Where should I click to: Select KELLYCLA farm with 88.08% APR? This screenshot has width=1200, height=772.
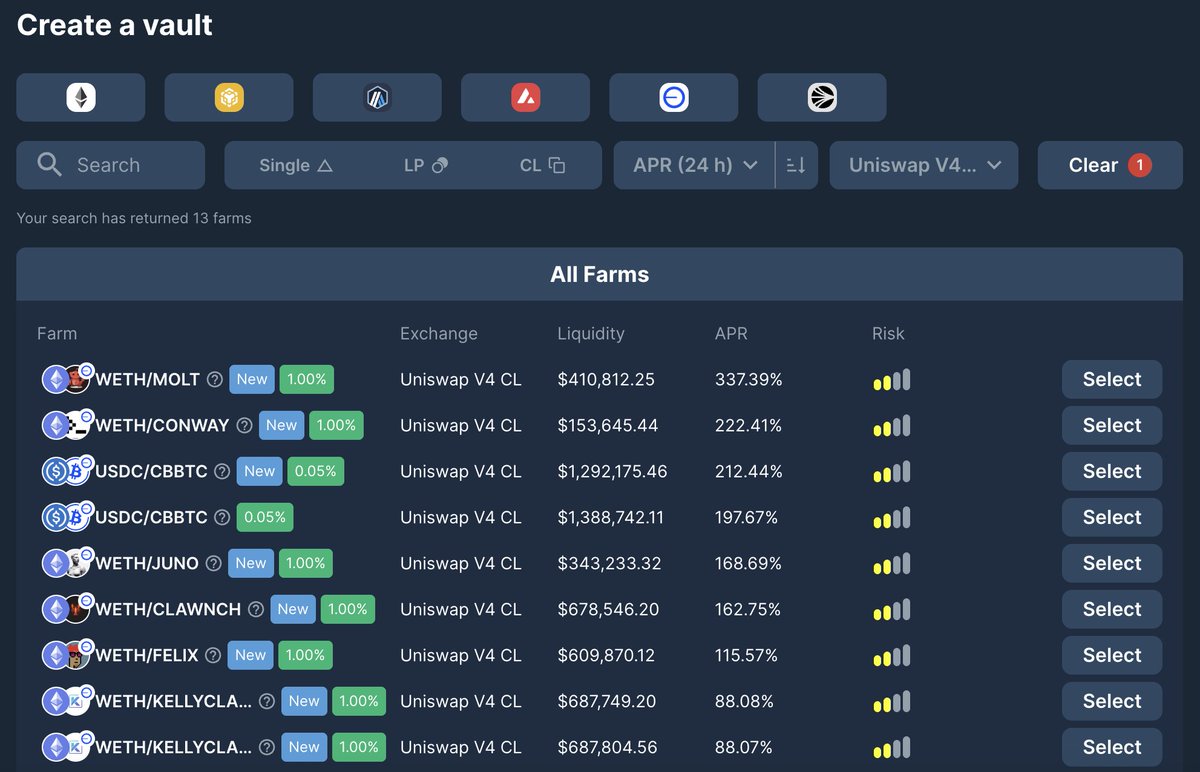tap(1112, 701)
